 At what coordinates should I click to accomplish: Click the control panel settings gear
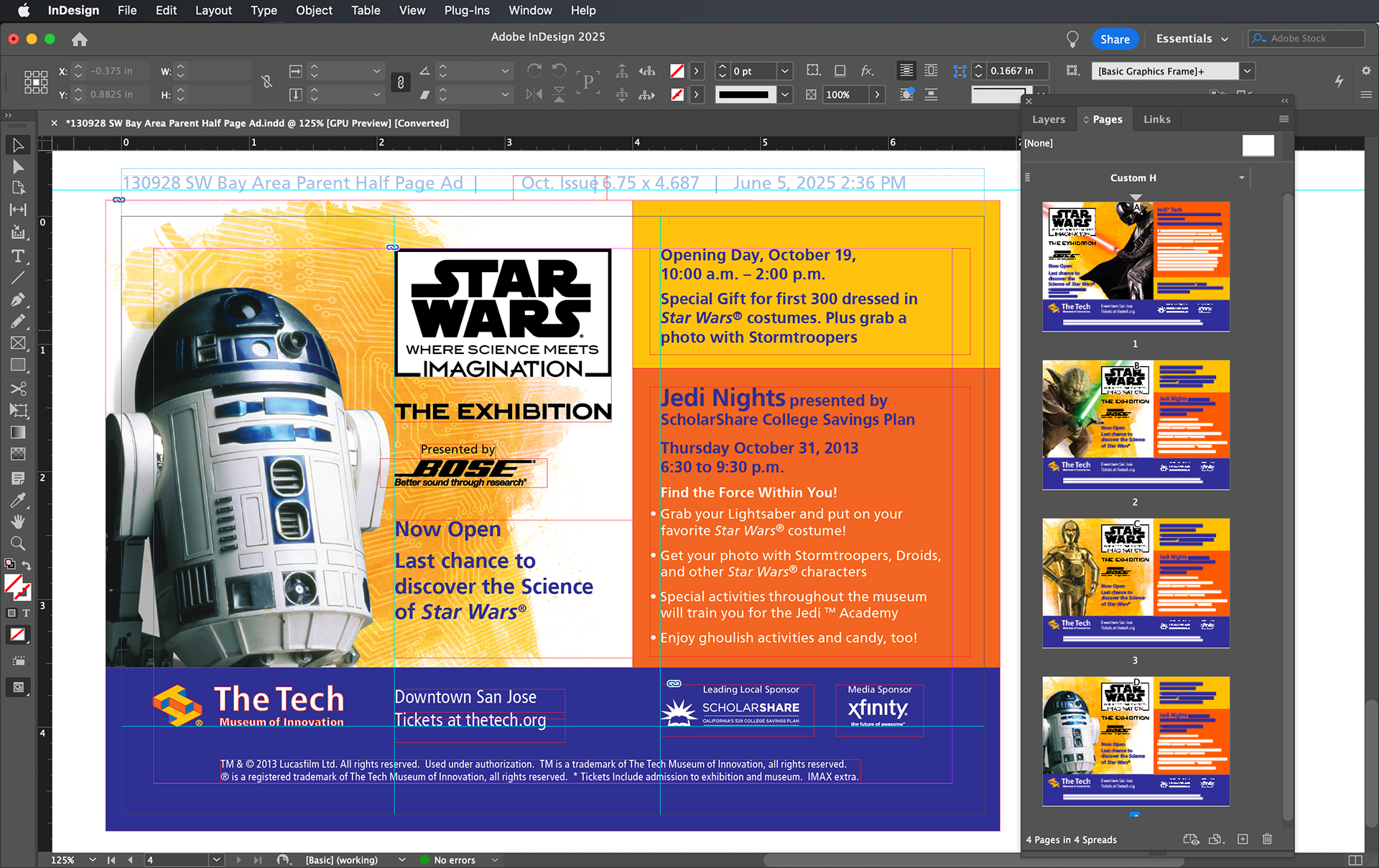coord(1366,70)
